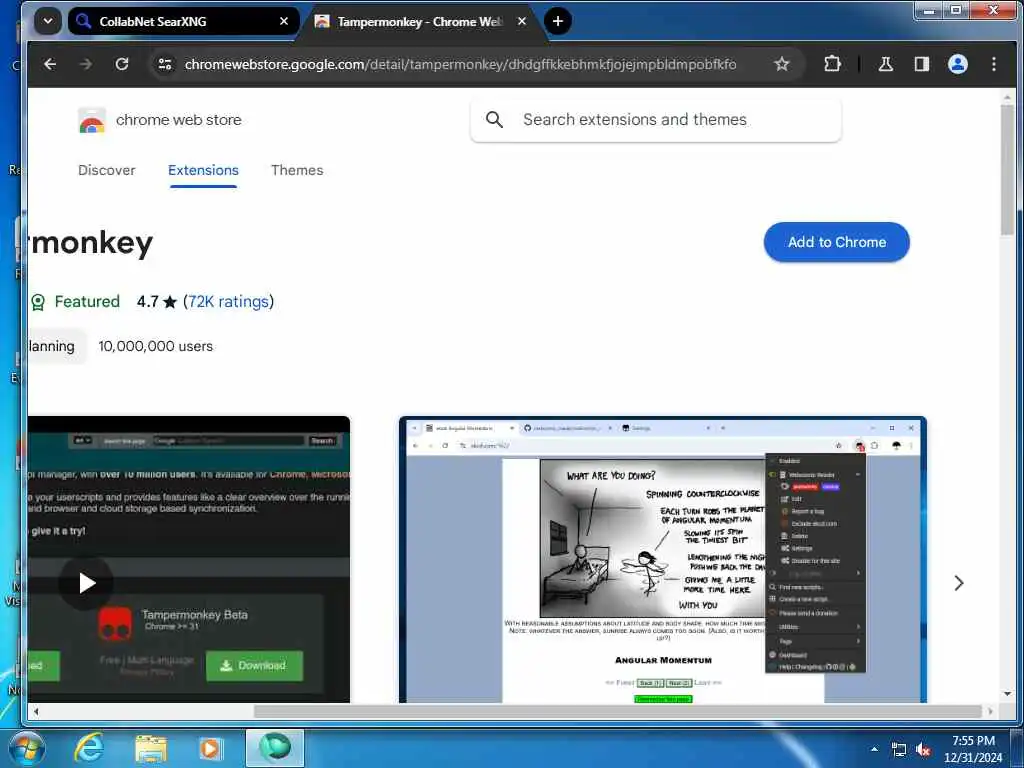Open the profile avatar menu
This screenshot has height=768, width=1024.
click(x=957, y=64)
